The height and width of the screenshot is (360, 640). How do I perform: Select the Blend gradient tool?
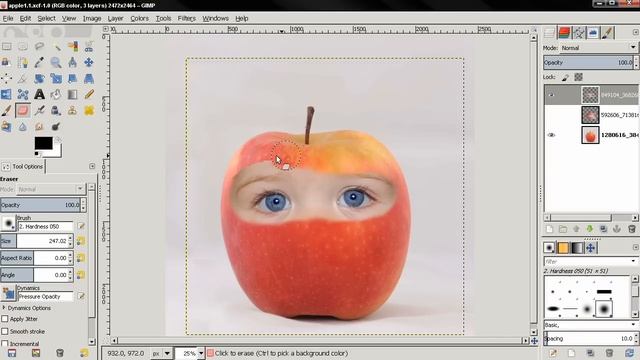coord(73,94)
